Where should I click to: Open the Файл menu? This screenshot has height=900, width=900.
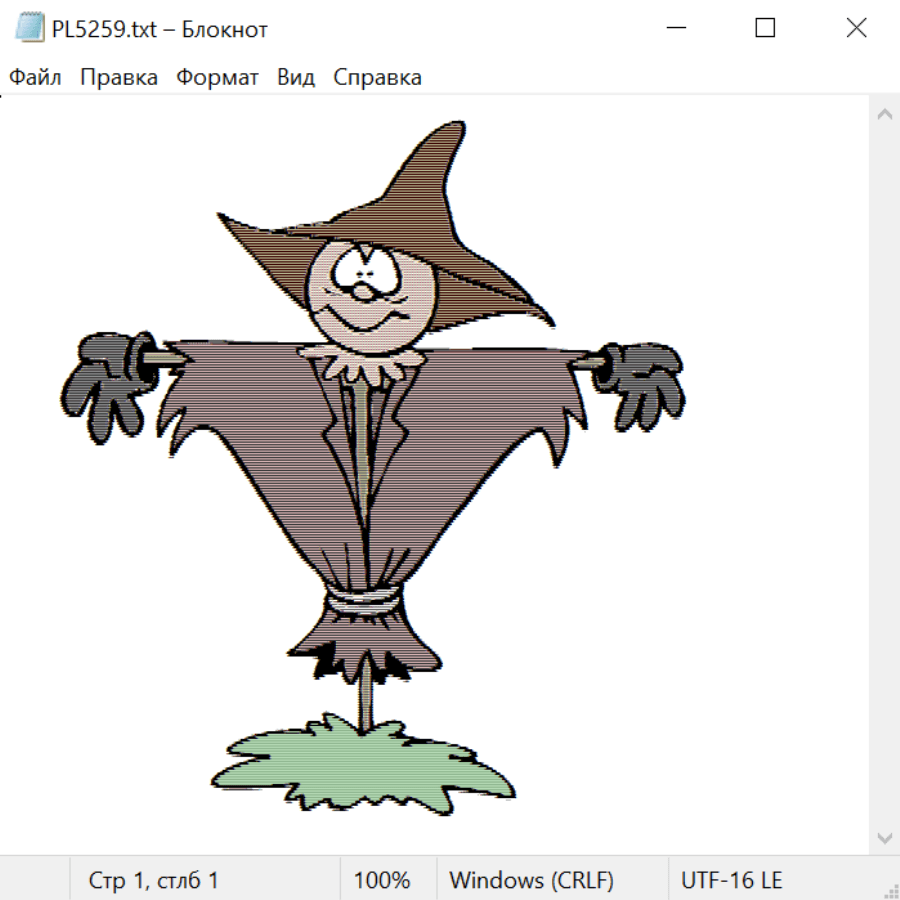(36, 78)
